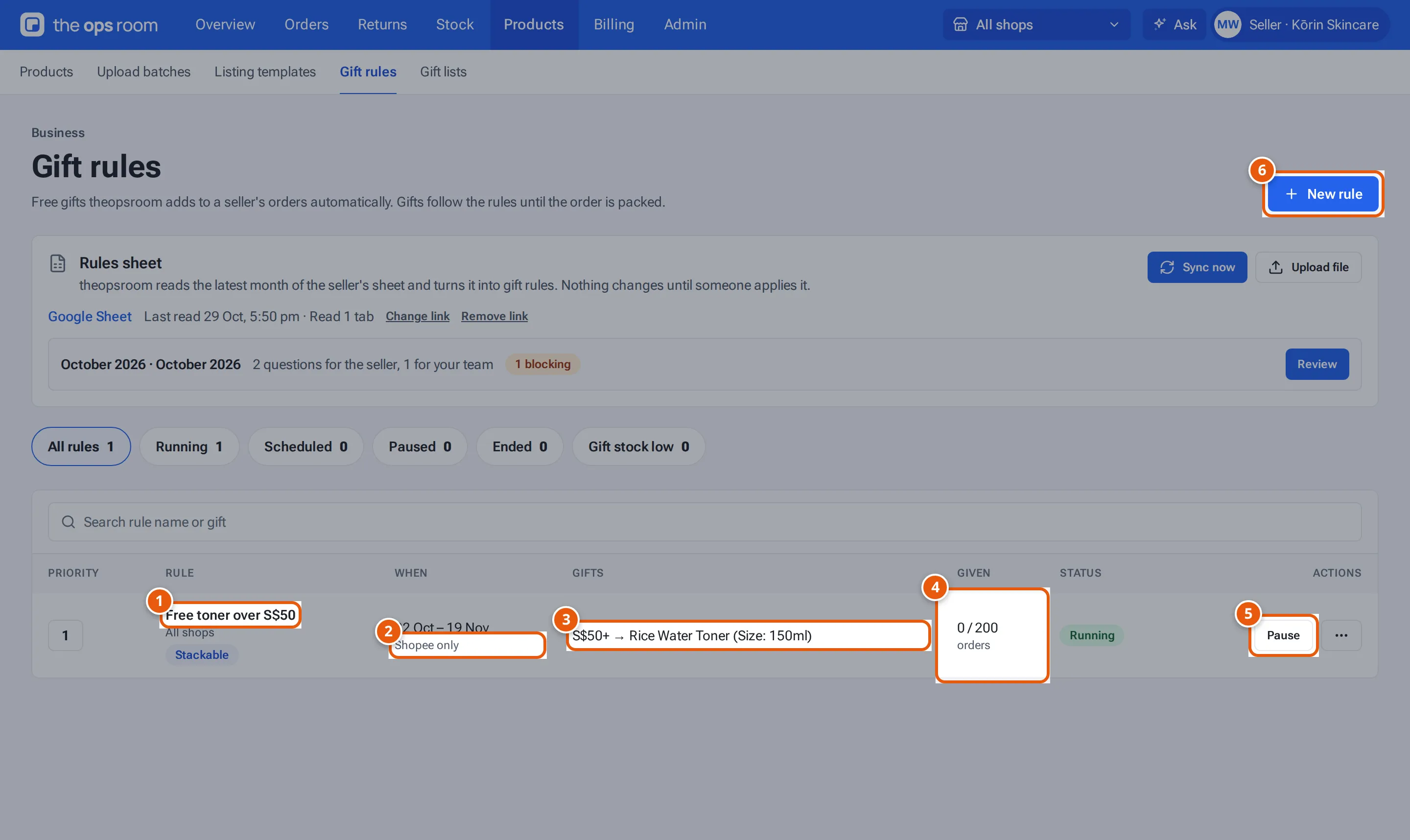Click the Sync now button

coord(1197,267)
